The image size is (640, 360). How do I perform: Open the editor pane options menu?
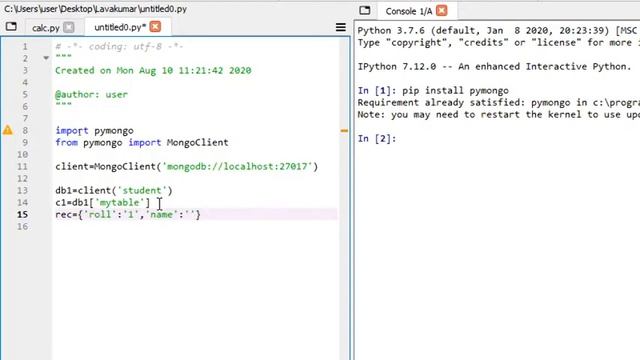coord(341,27)
